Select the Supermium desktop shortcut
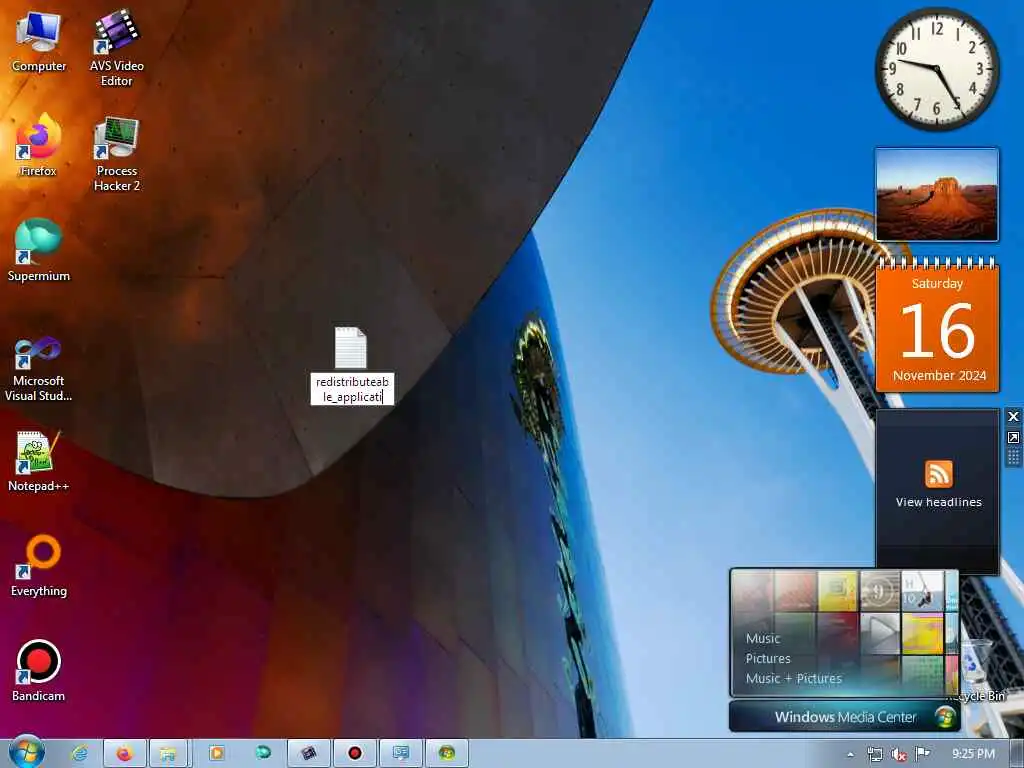The height and width of the screenshot is (768, 1024). click(39, 251)
